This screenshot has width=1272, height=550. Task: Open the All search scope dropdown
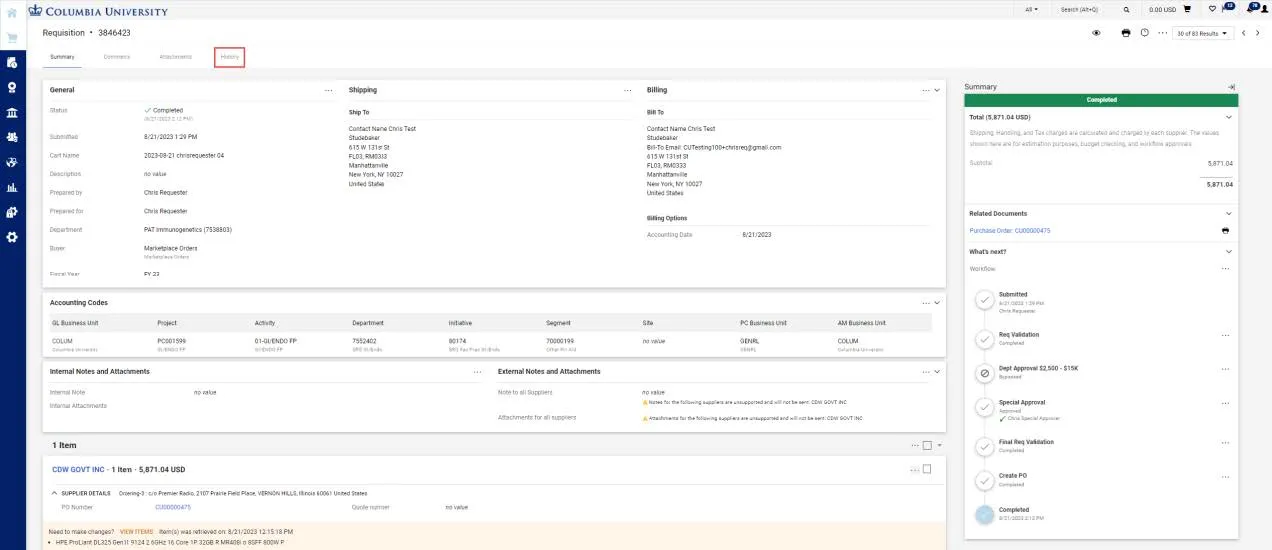pyautogui.click(x=1032, y=9)
